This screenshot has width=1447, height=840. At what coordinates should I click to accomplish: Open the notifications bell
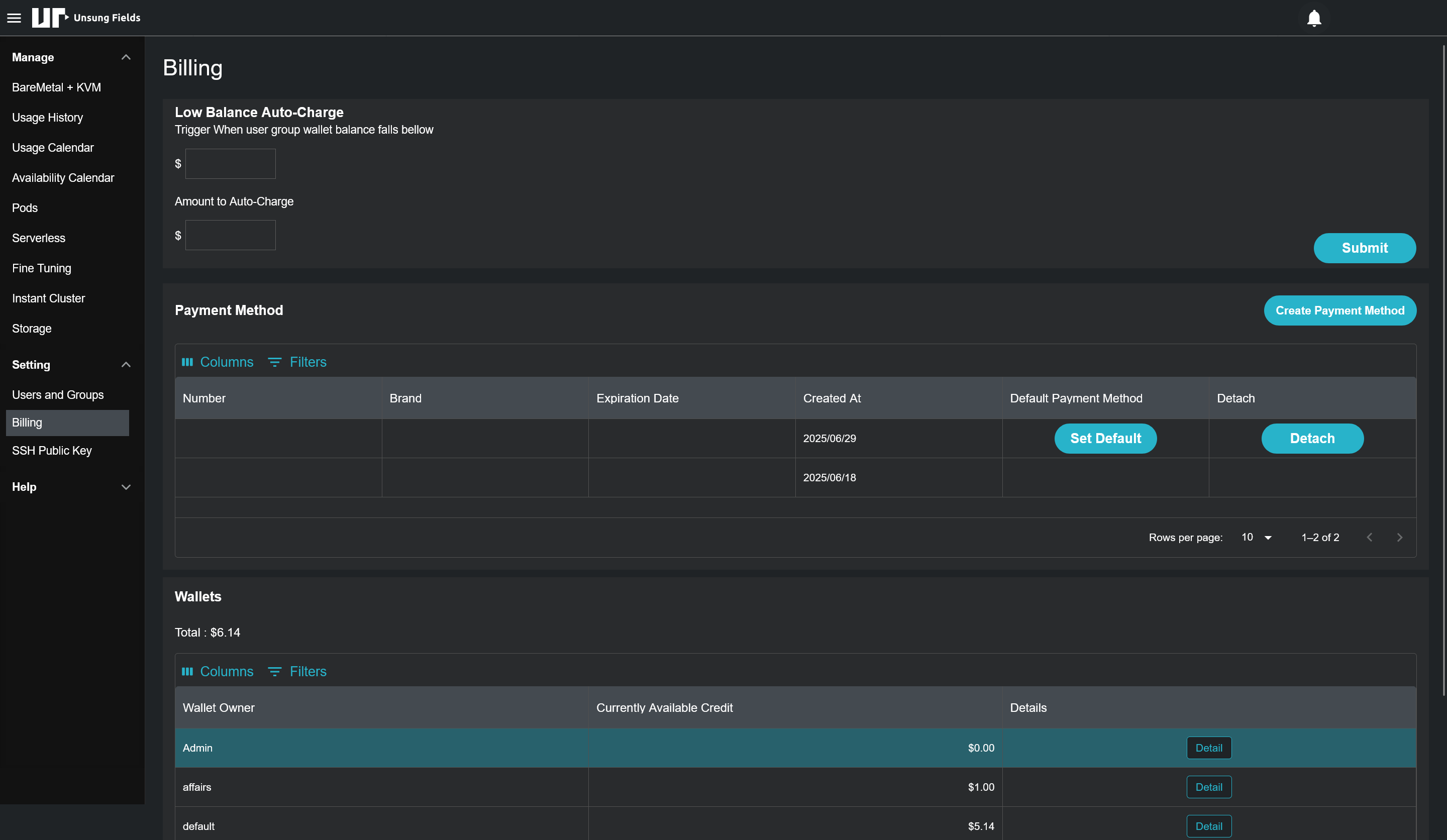[1314, 18]
